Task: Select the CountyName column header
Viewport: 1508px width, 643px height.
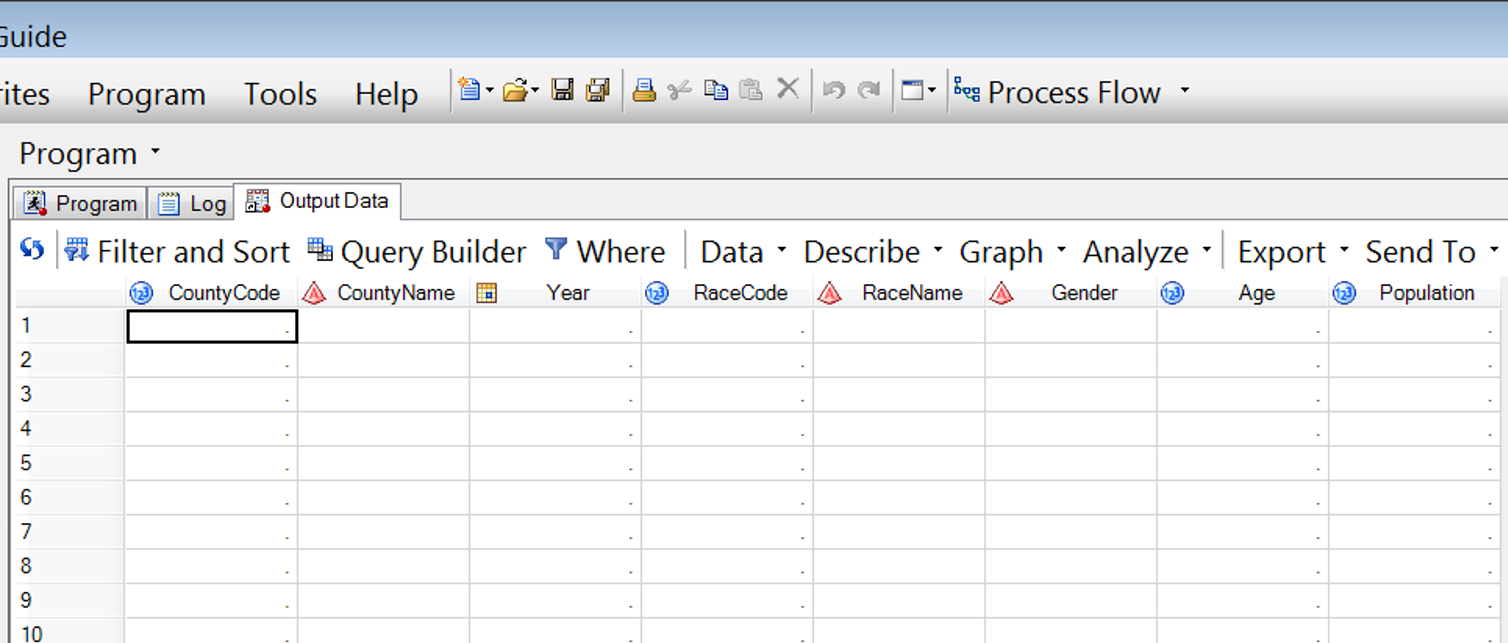Action: 395,293
